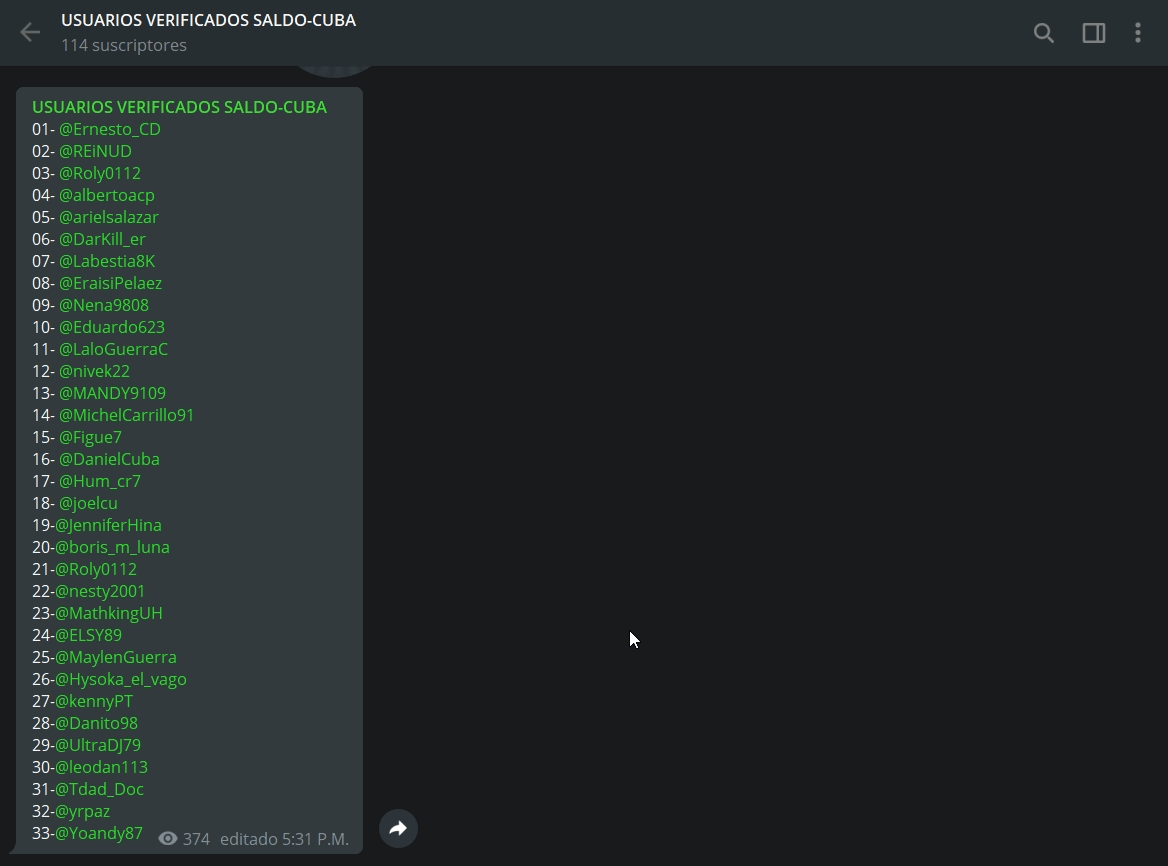Open the channel search icon
This screenshot has width=1168, height=866.
1044,33
